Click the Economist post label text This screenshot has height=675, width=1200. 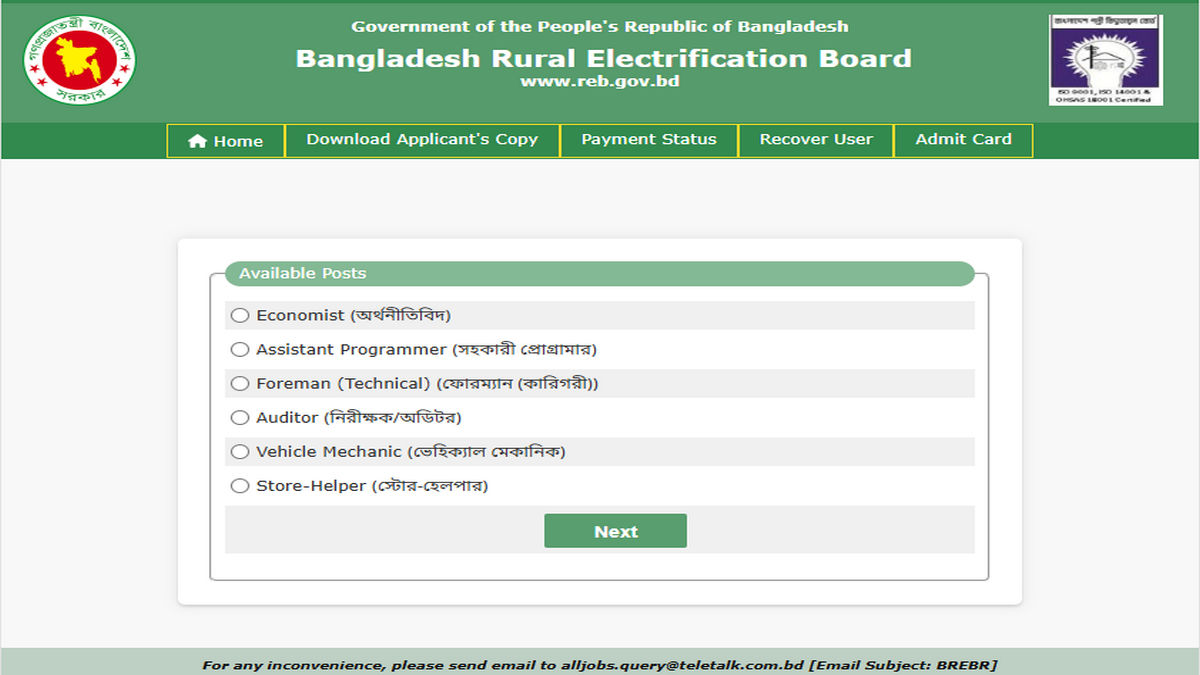(x=354, y=315)
